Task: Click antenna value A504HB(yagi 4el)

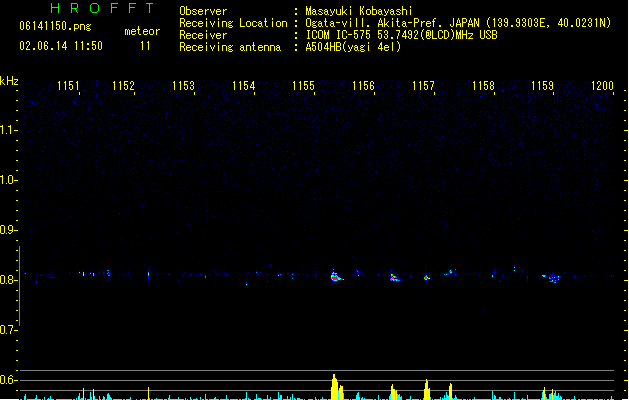Action: (353, 47)
